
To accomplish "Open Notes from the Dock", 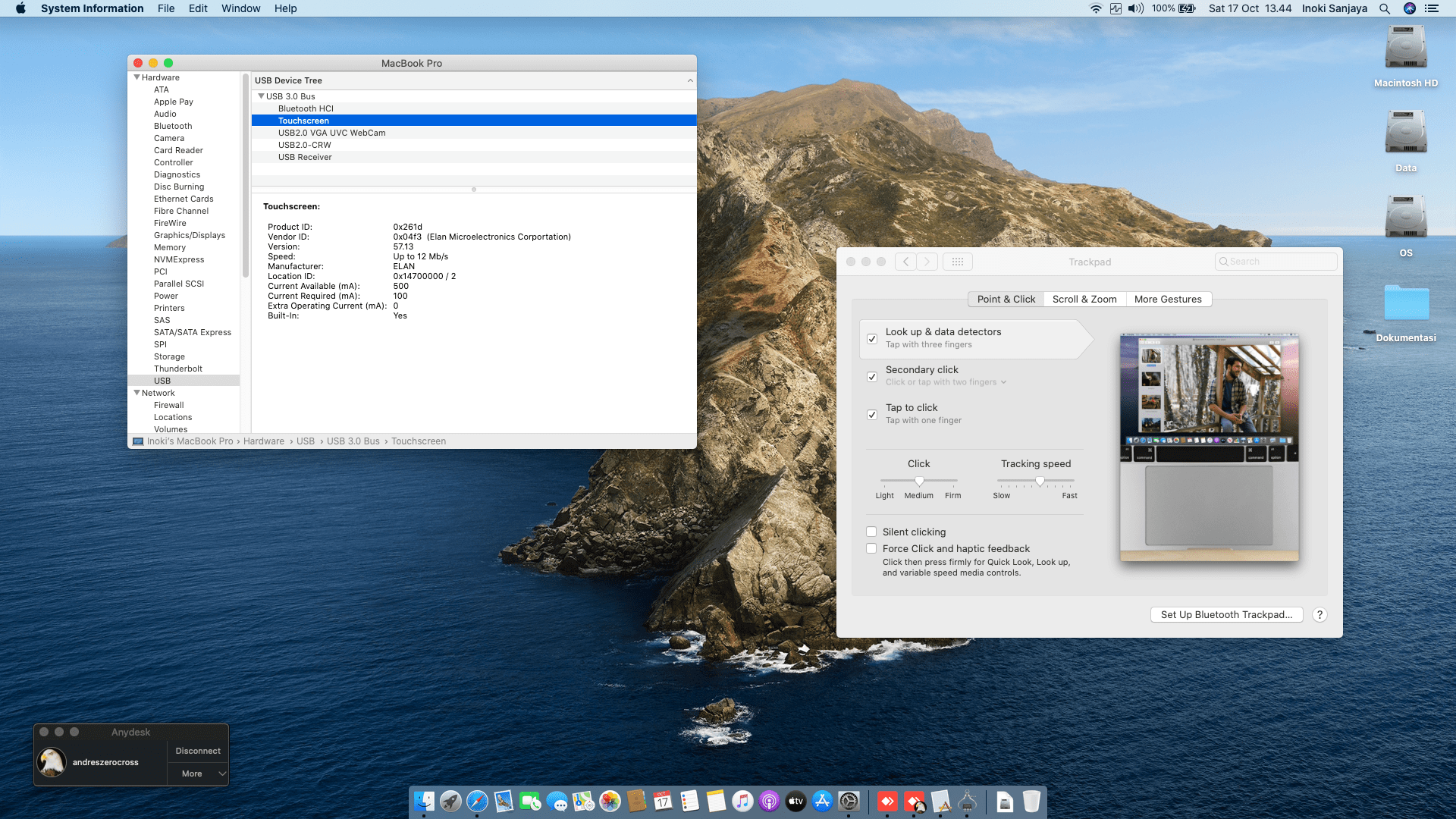I will pos(716,801).
